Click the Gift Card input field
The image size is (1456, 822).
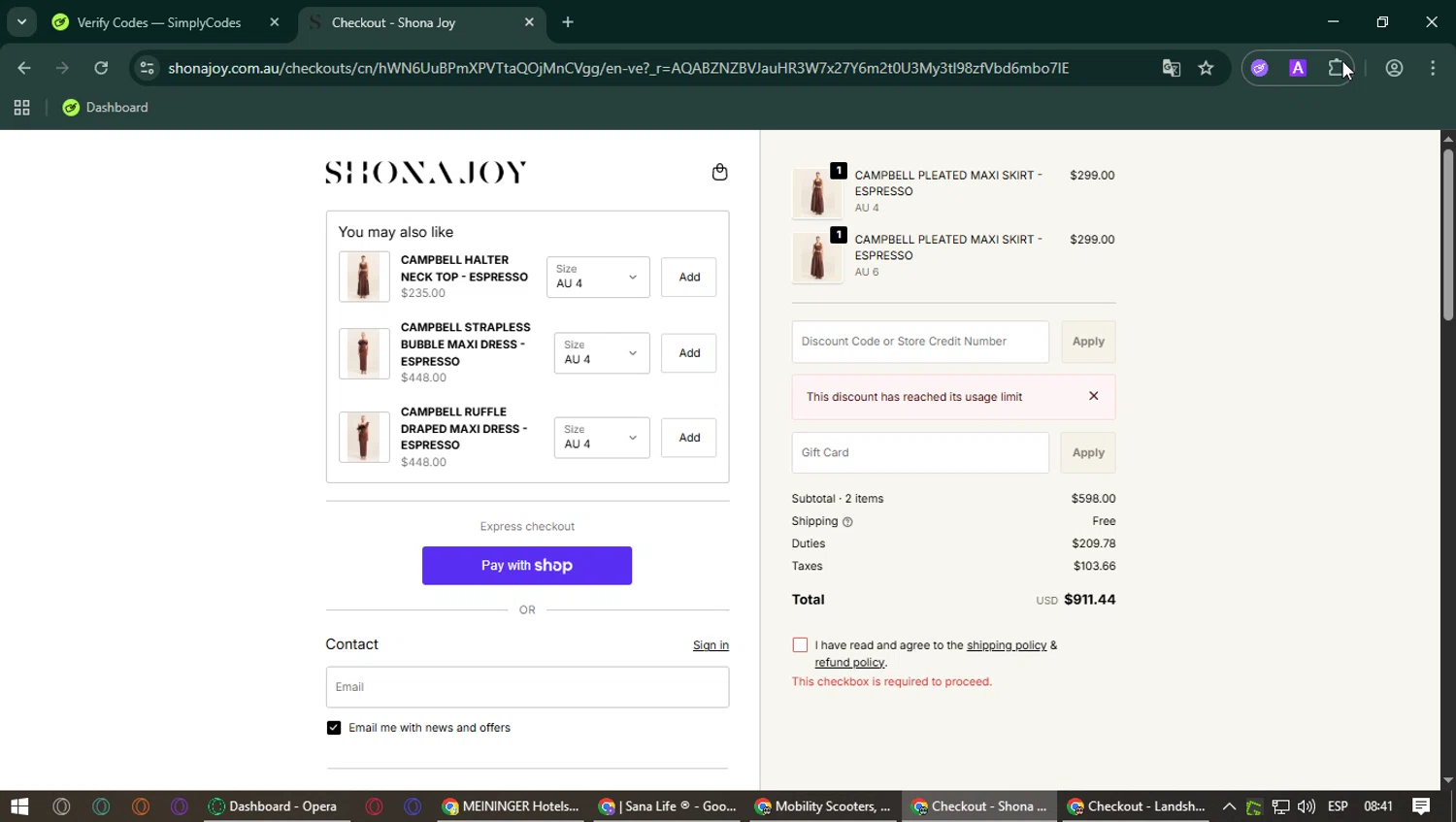coord(920,453)
